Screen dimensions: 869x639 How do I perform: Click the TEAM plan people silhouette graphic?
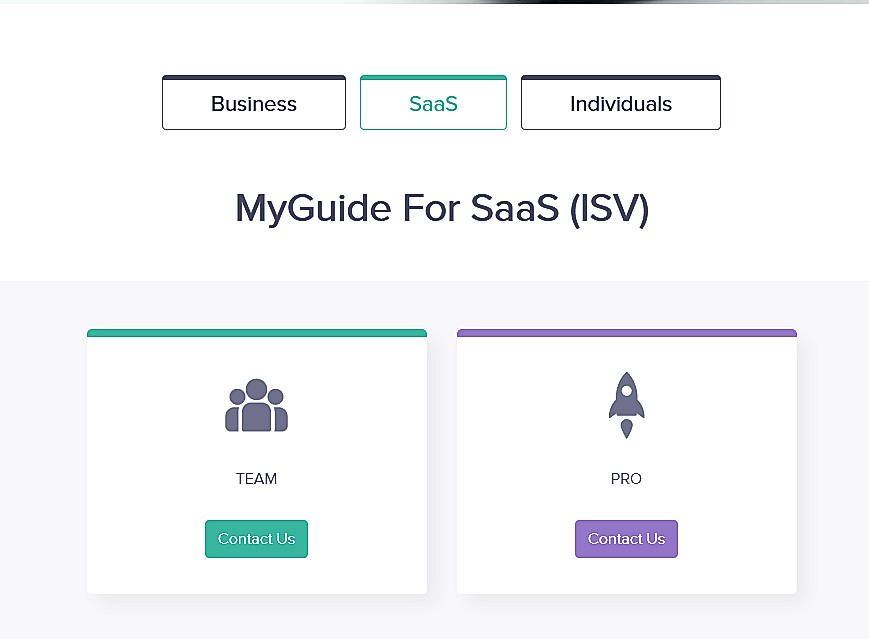tap(256, 404)
